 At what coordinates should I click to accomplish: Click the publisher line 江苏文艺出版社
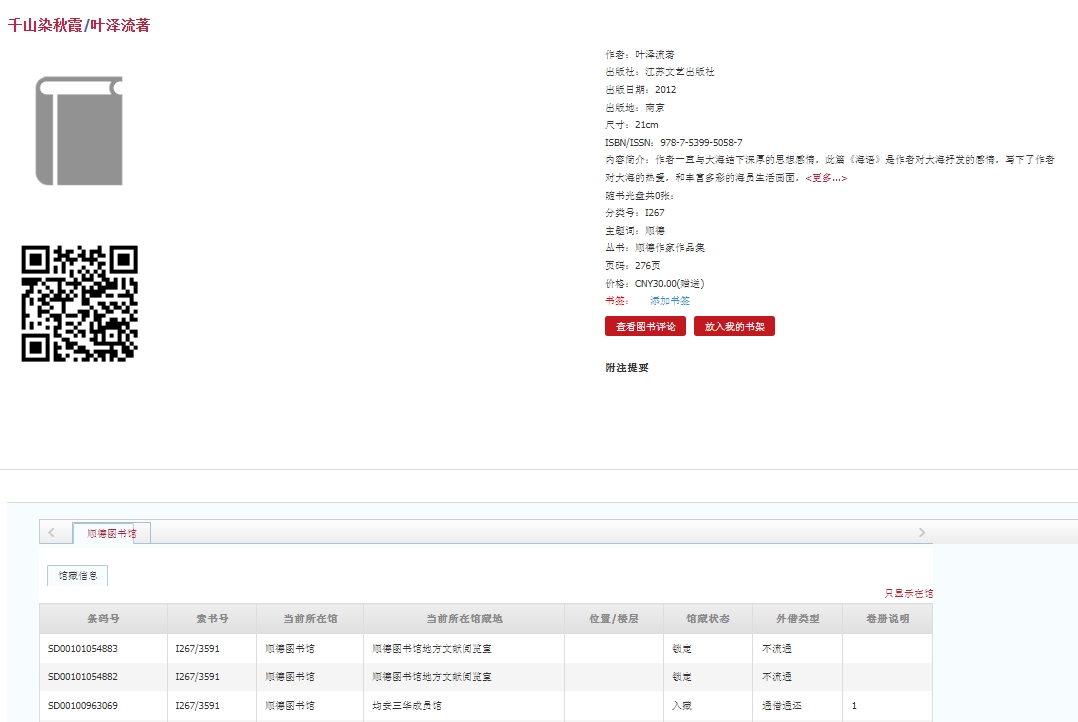coord(659,72)
